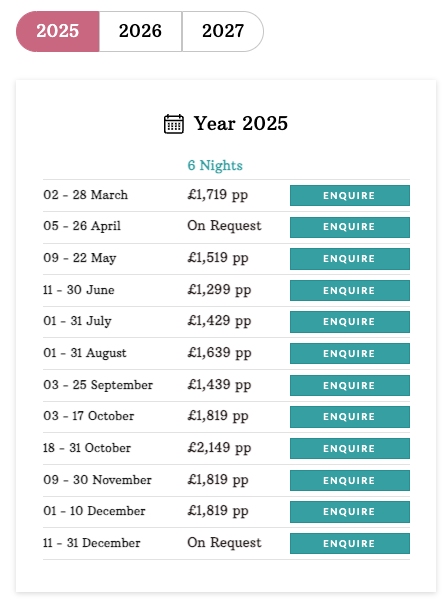Enquire about 09 - 22 May dates
The width and height of the screenshot is (447, 605).
click(350, 259)
